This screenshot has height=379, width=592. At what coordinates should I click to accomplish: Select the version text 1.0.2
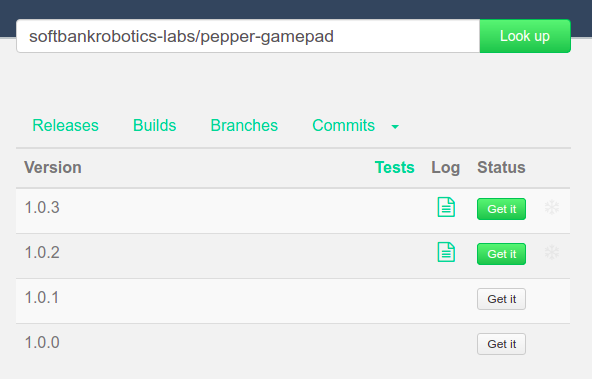[42, 252]
